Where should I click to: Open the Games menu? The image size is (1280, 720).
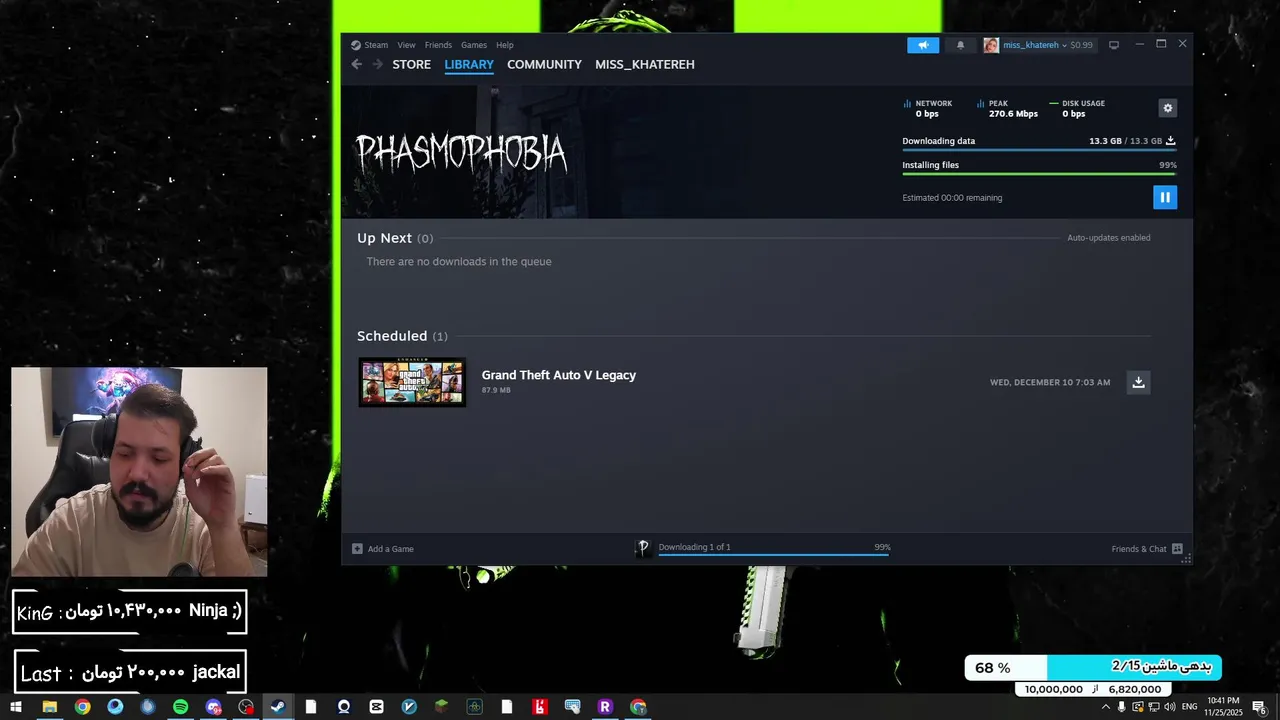474,45
